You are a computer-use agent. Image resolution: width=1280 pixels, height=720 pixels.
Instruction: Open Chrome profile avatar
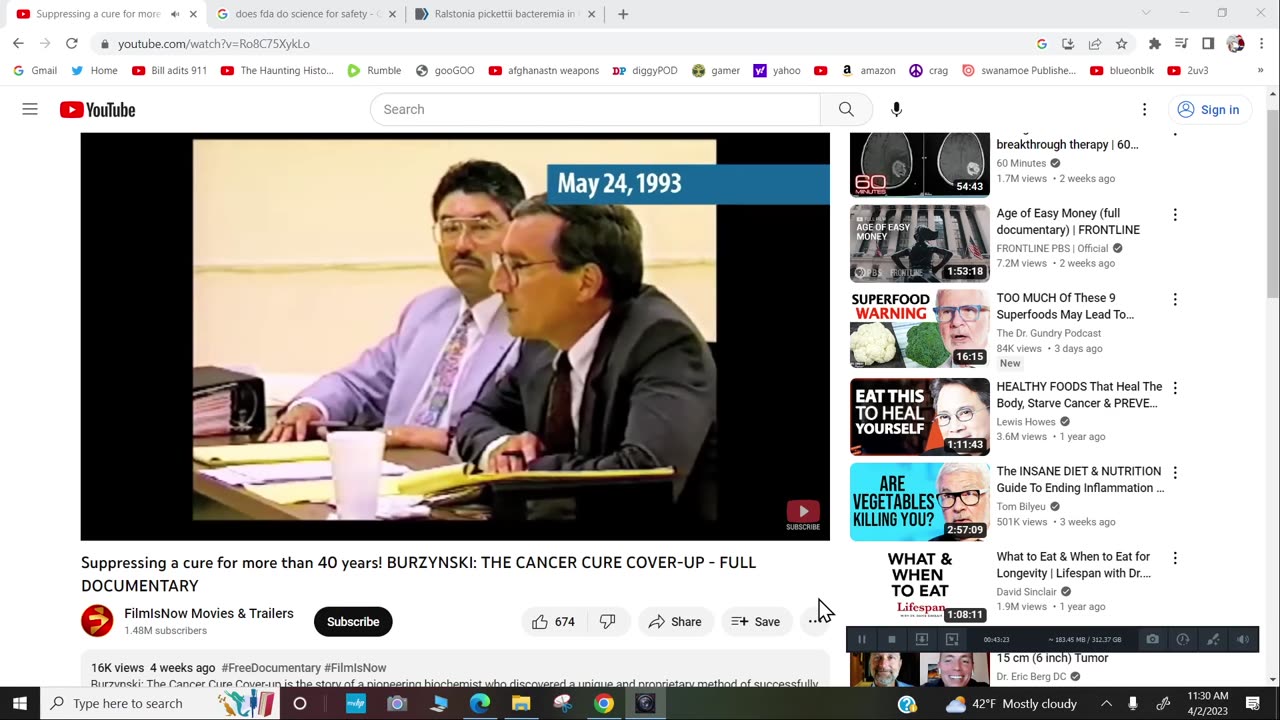[x=1235, y=43]
